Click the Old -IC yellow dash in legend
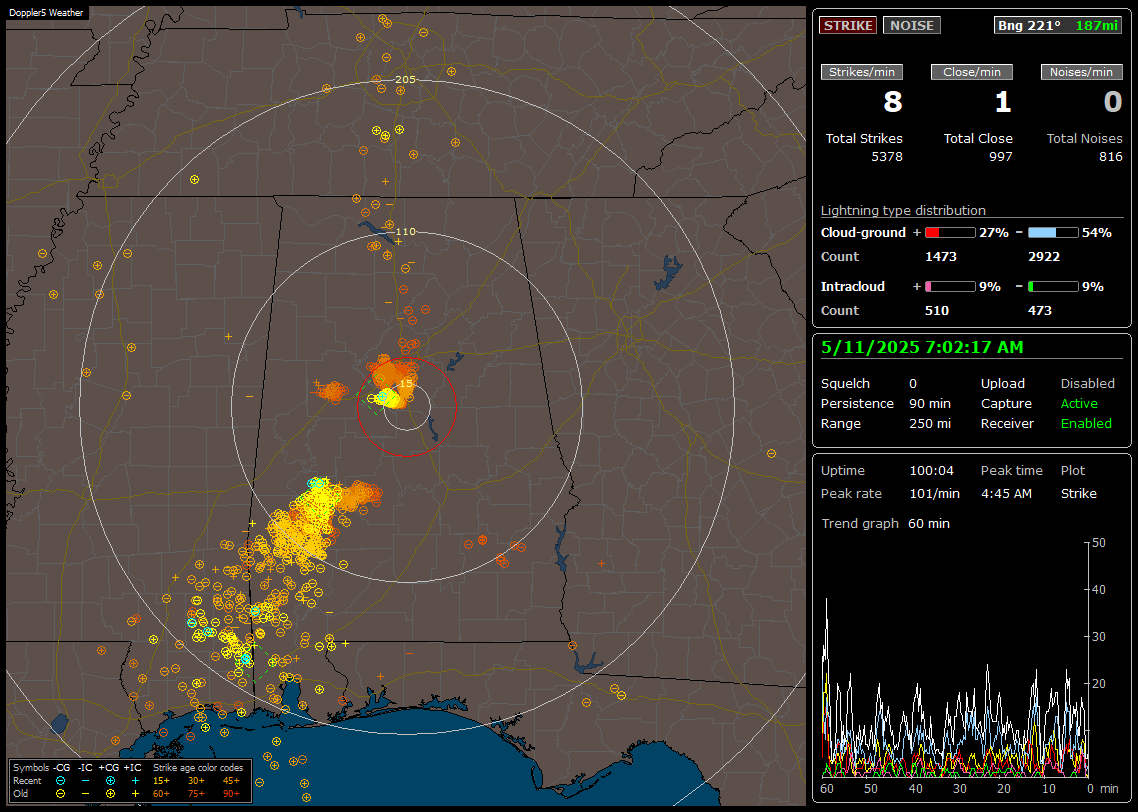The width and height of the screenshot is (1138, 812). tap(86, 794)
